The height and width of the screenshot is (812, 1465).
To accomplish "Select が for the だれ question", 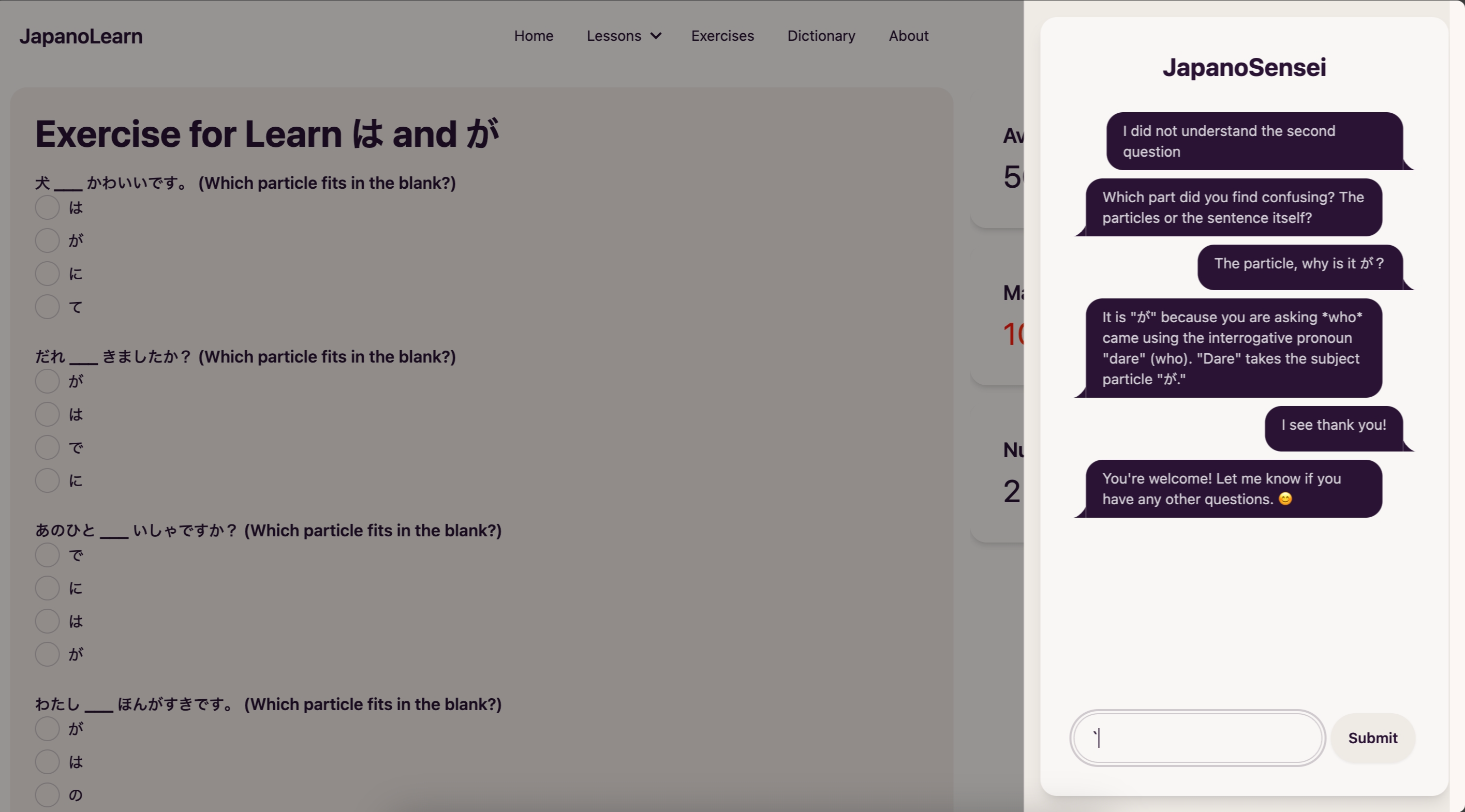I will click(47, 381).
